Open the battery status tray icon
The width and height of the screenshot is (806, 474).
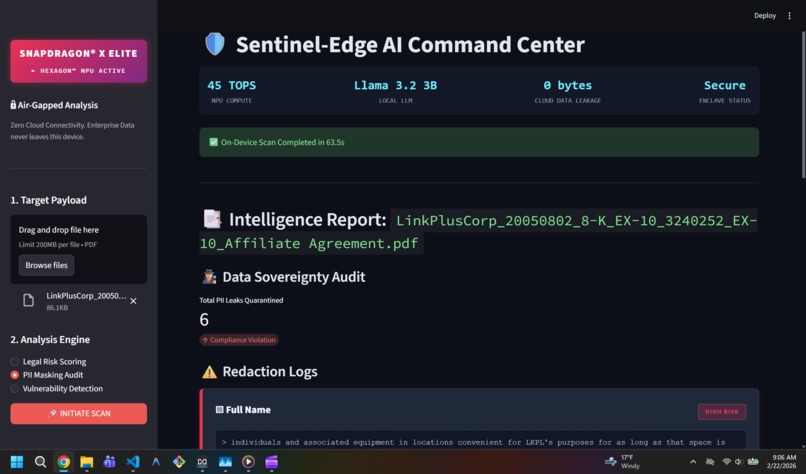753,462
